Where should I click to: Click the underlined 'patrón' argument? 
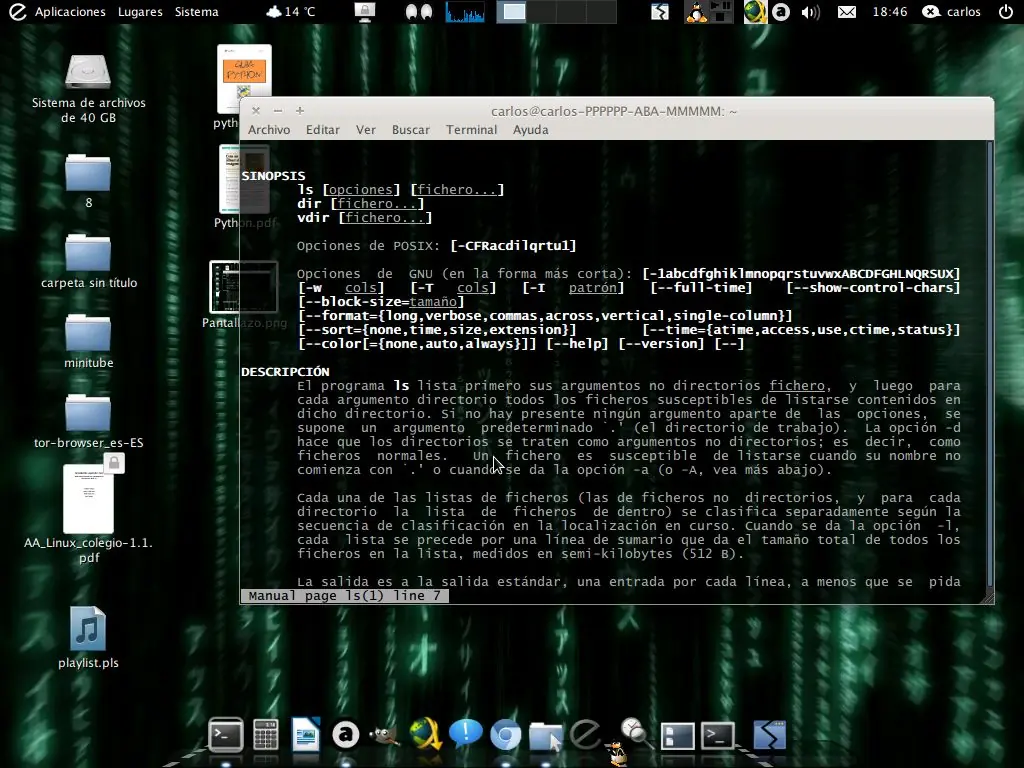click(592, 288)
